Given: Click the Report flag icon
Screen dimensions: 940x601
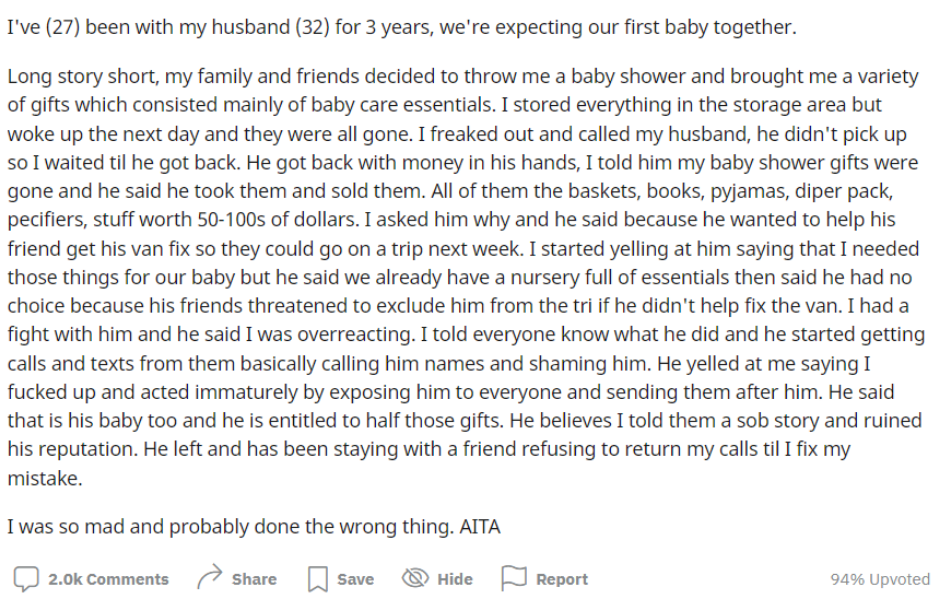Looking at the screenshot, I should [x=513, y=578].
